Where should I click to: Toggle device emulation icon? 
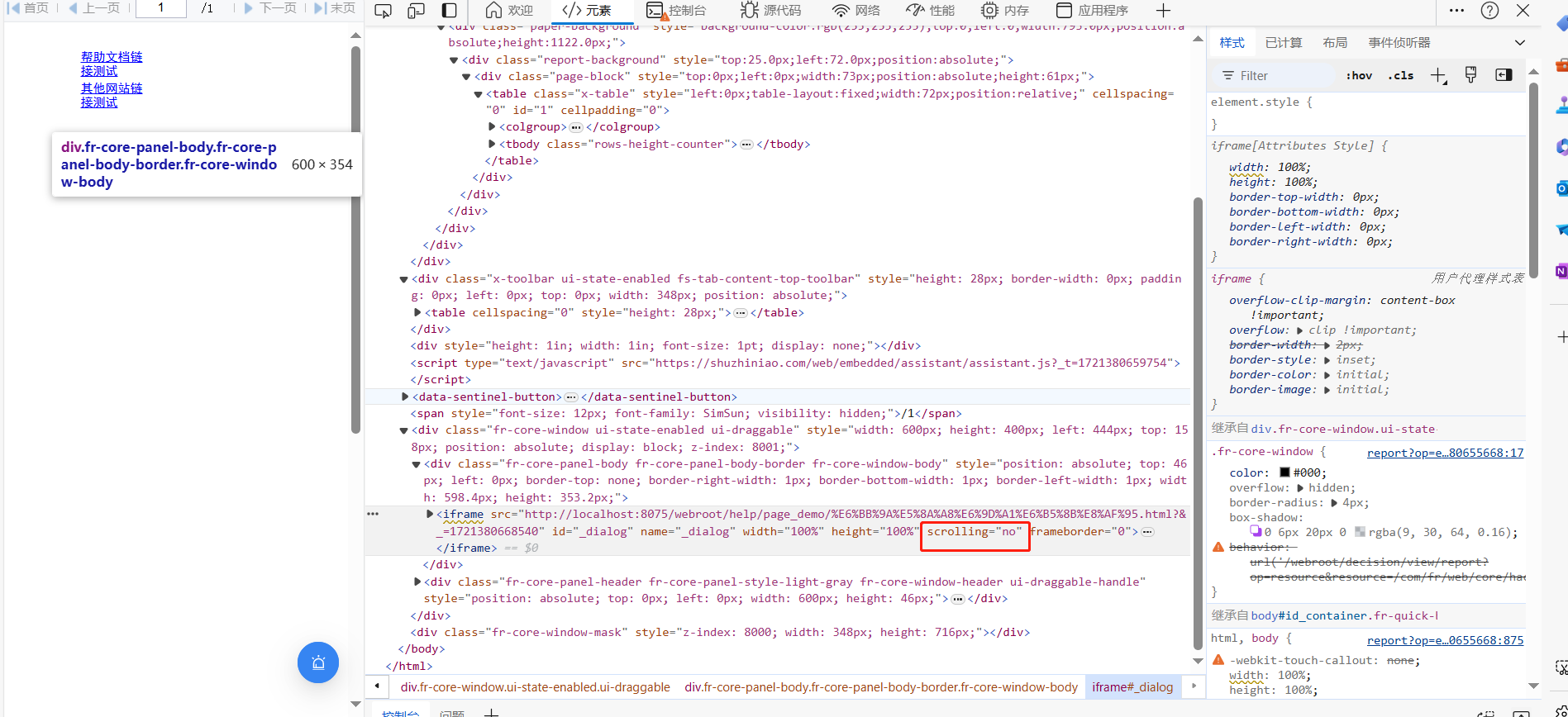tap(416, 11)
